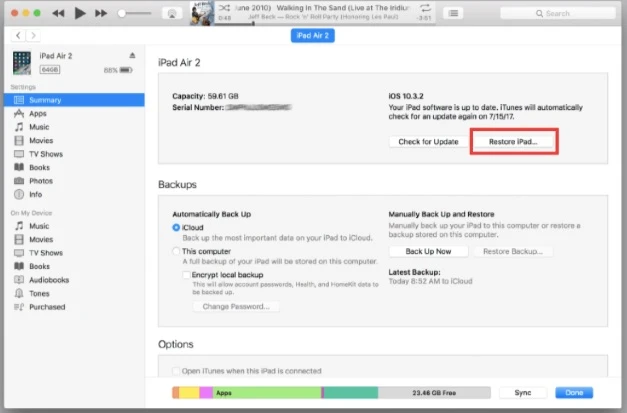Image resolution: width=627 pixels, height=413 pixels.
Task: Click the Change Password... button
Action: tap(236, 307)
